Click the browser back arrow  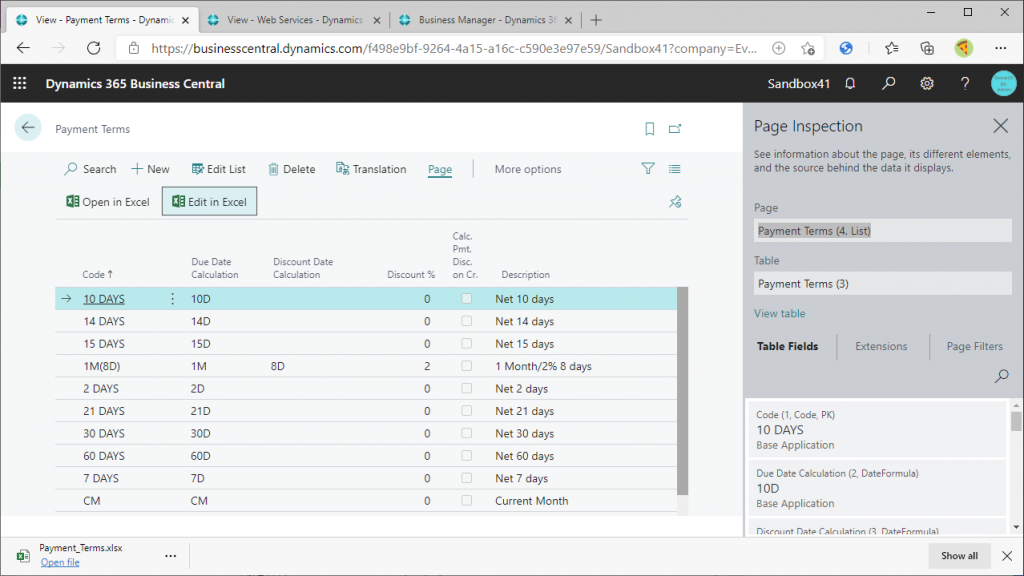(x=24, y=48)
